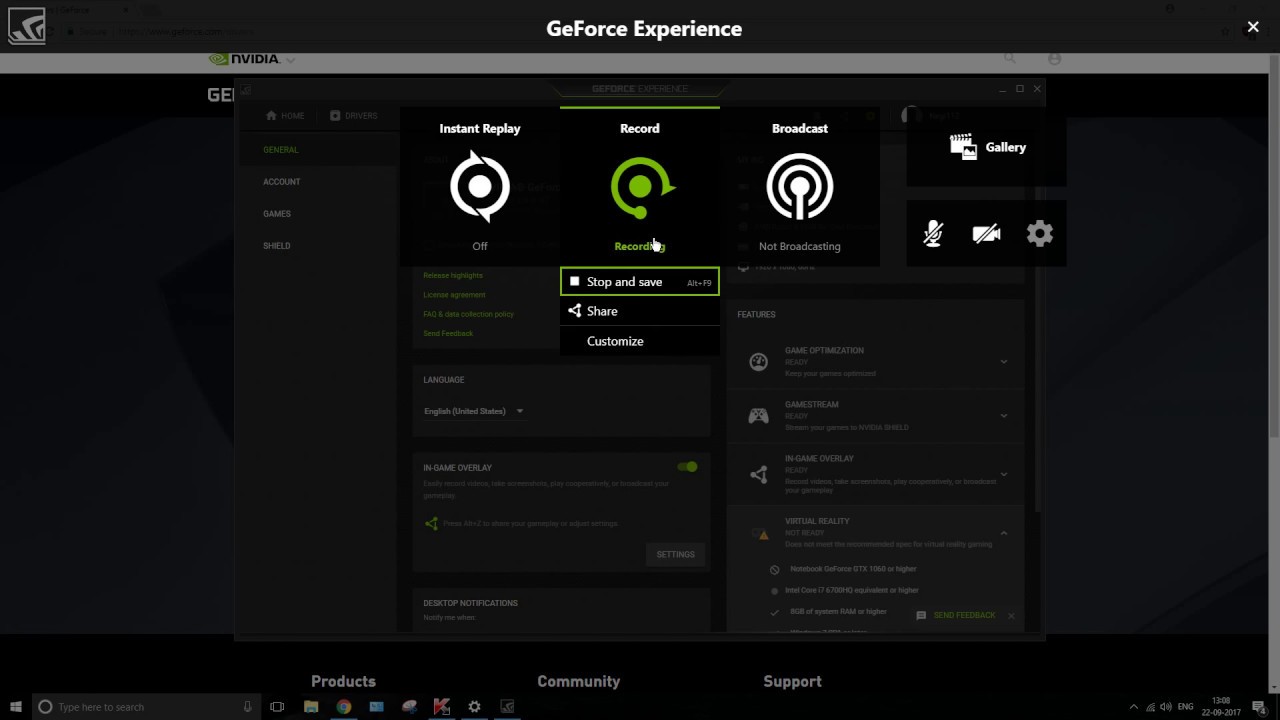Click the Virtual Reality warning icon
The width and height of the screenshot is (1280, 720).
tap(760, 534)
